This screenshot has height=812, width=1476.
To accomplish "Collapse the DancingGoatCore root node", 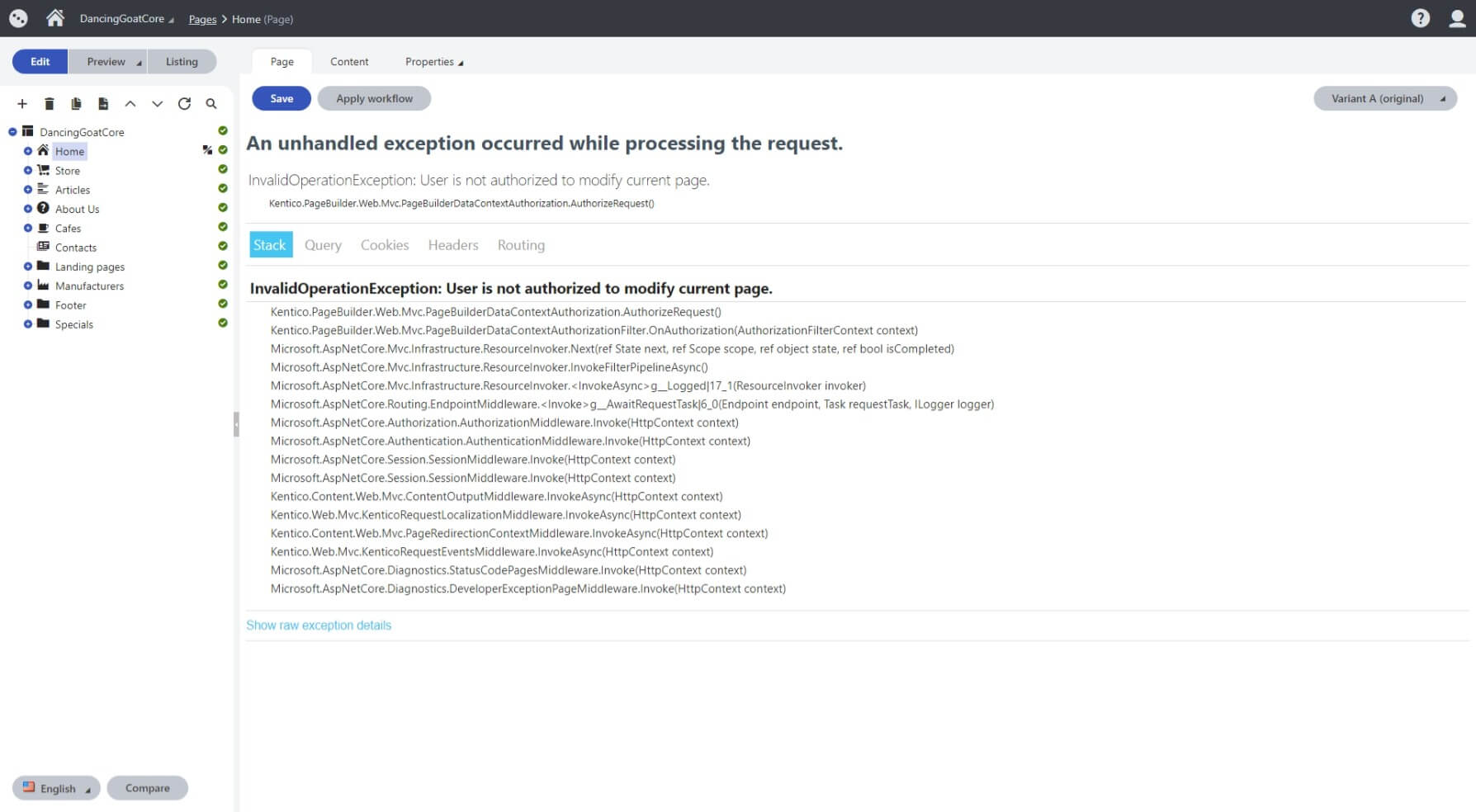I will (x=12, y=132).
